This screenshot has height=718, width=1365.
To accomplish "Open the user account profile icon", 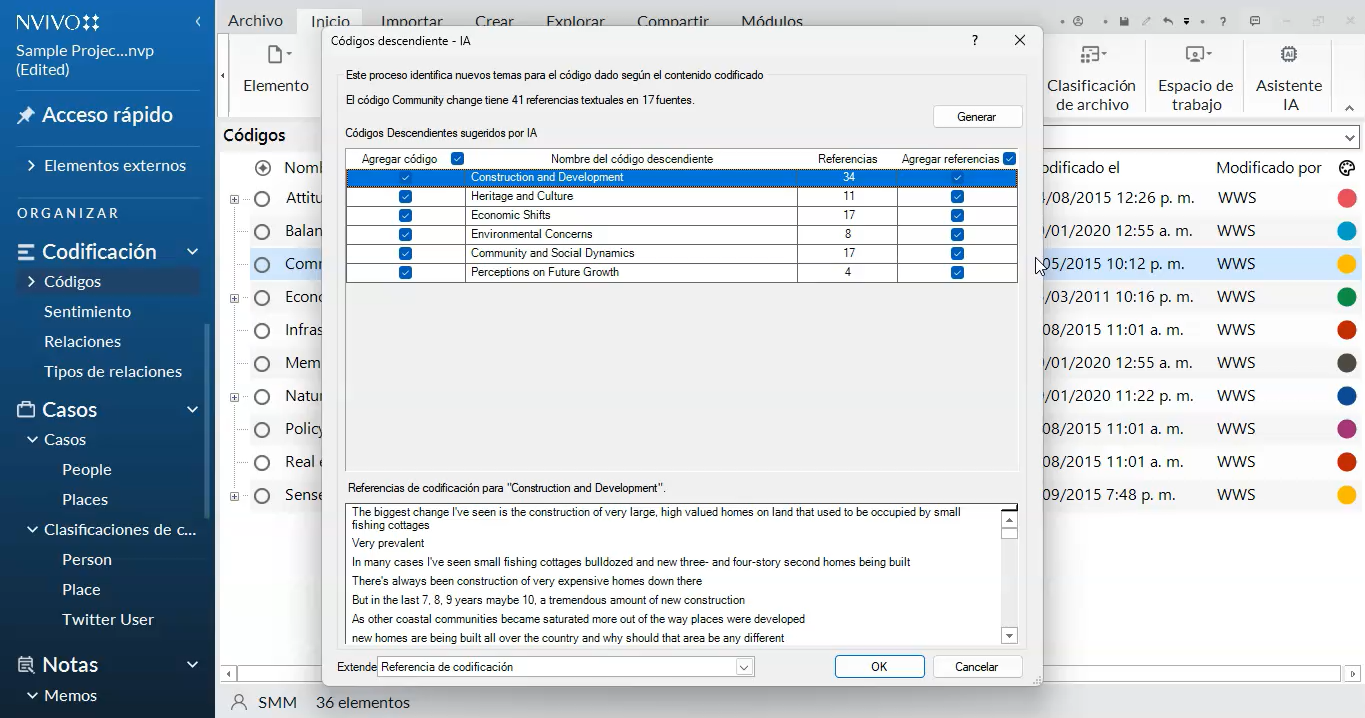I will click(1078, 21).
